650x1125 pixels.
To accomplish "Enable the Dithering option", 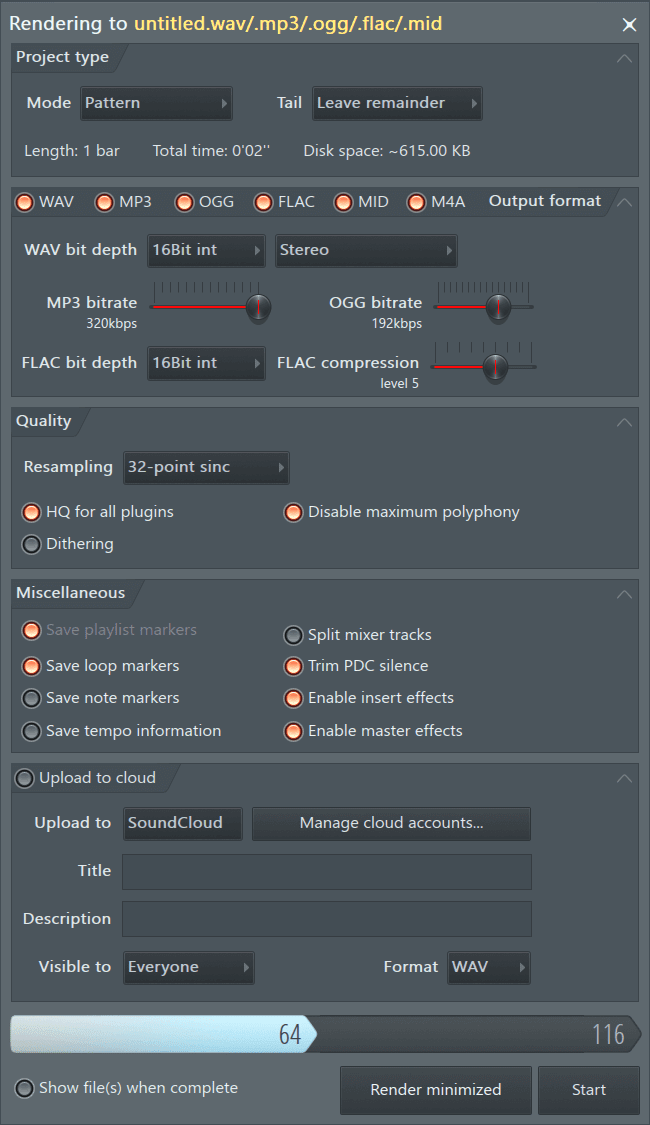I will click(x=31, y=543).
